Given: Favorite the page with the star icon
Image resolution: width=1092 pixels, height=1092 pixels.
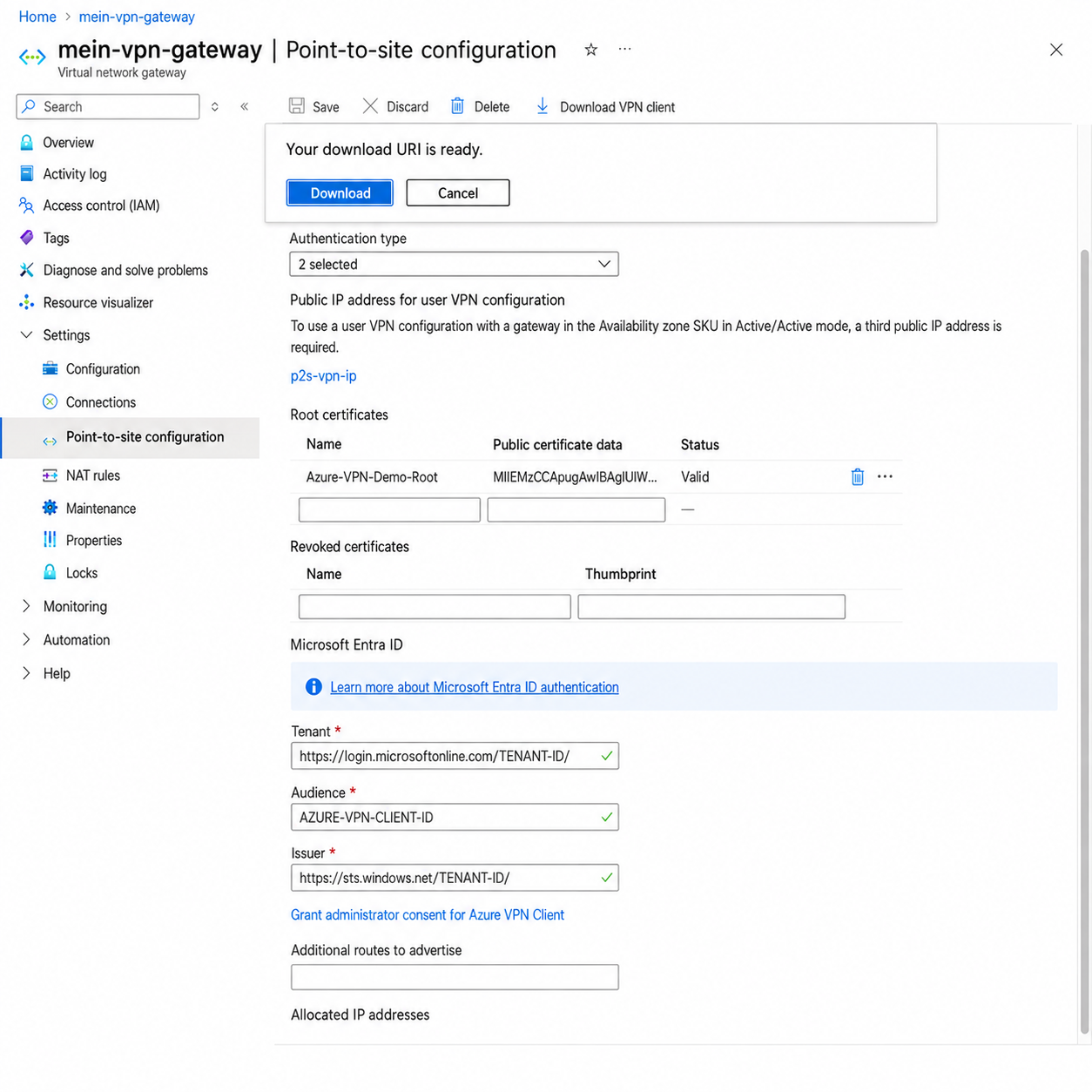Looking at the screenshot, I should (590, 50).
